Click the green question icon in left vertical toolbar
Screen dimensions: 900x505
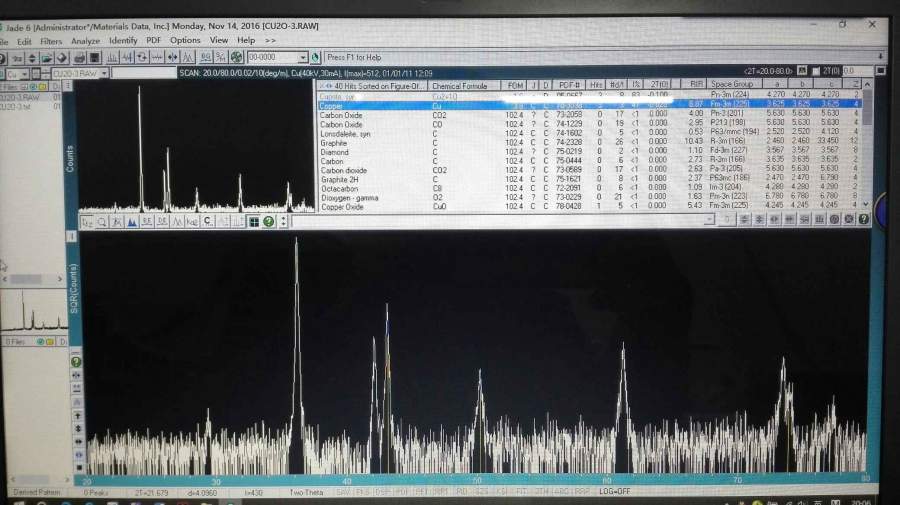coord(76,362)
